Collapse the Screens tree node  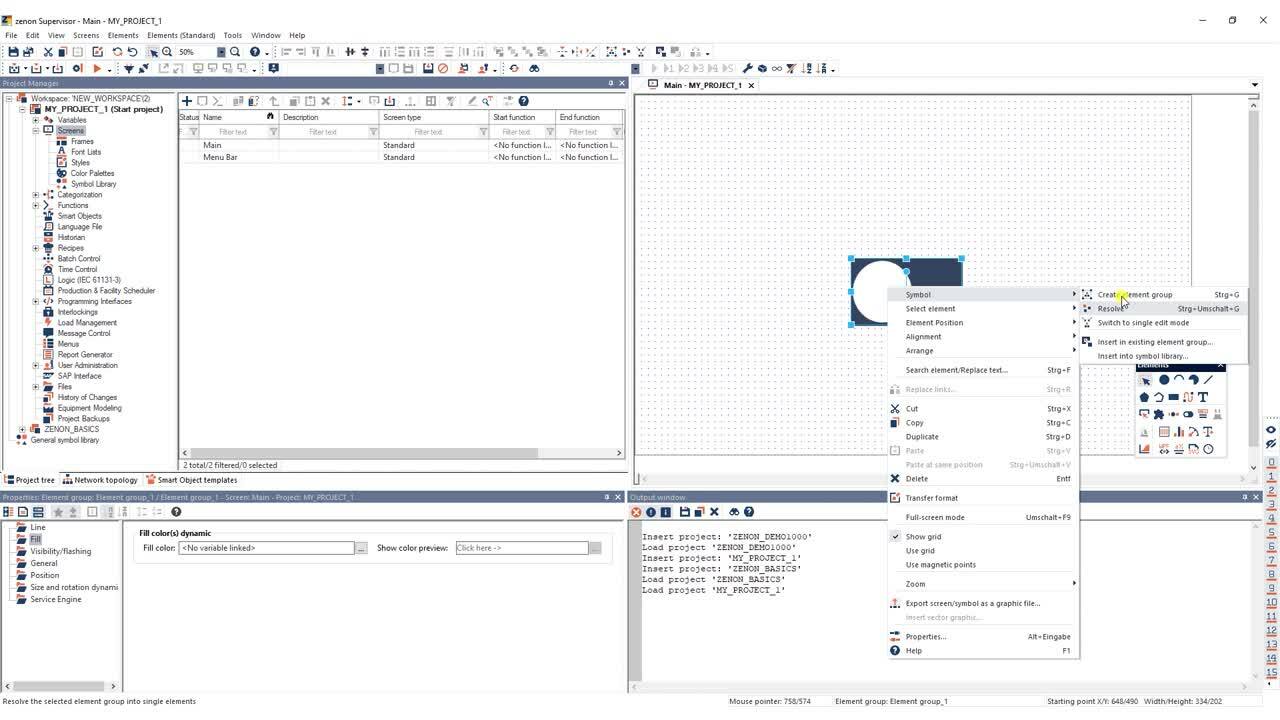pyautogui.click(x=36, y=131)
